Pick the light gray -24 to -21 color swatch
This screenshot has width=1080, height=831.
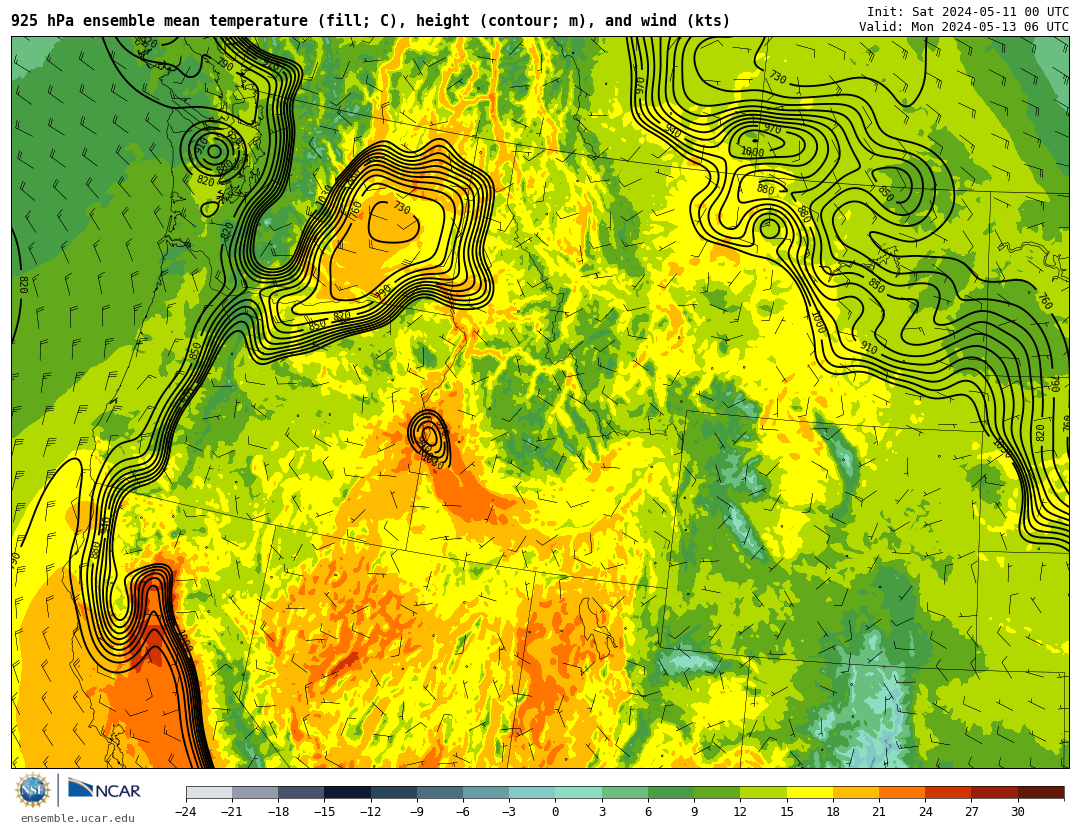pos(209,792)
